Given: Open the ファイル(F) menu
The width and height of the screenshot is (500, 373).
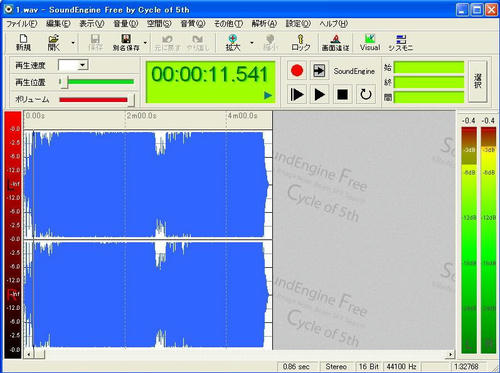Looking at the screenshot, I should tap(22, 24).
